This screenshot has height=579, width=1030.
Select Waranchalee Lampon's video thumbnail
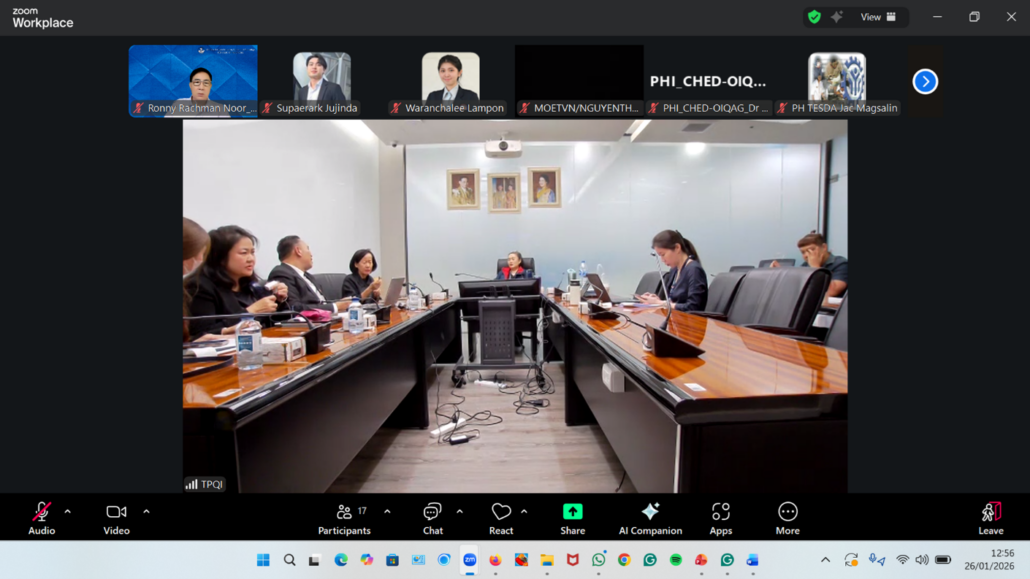coord(450,80)
